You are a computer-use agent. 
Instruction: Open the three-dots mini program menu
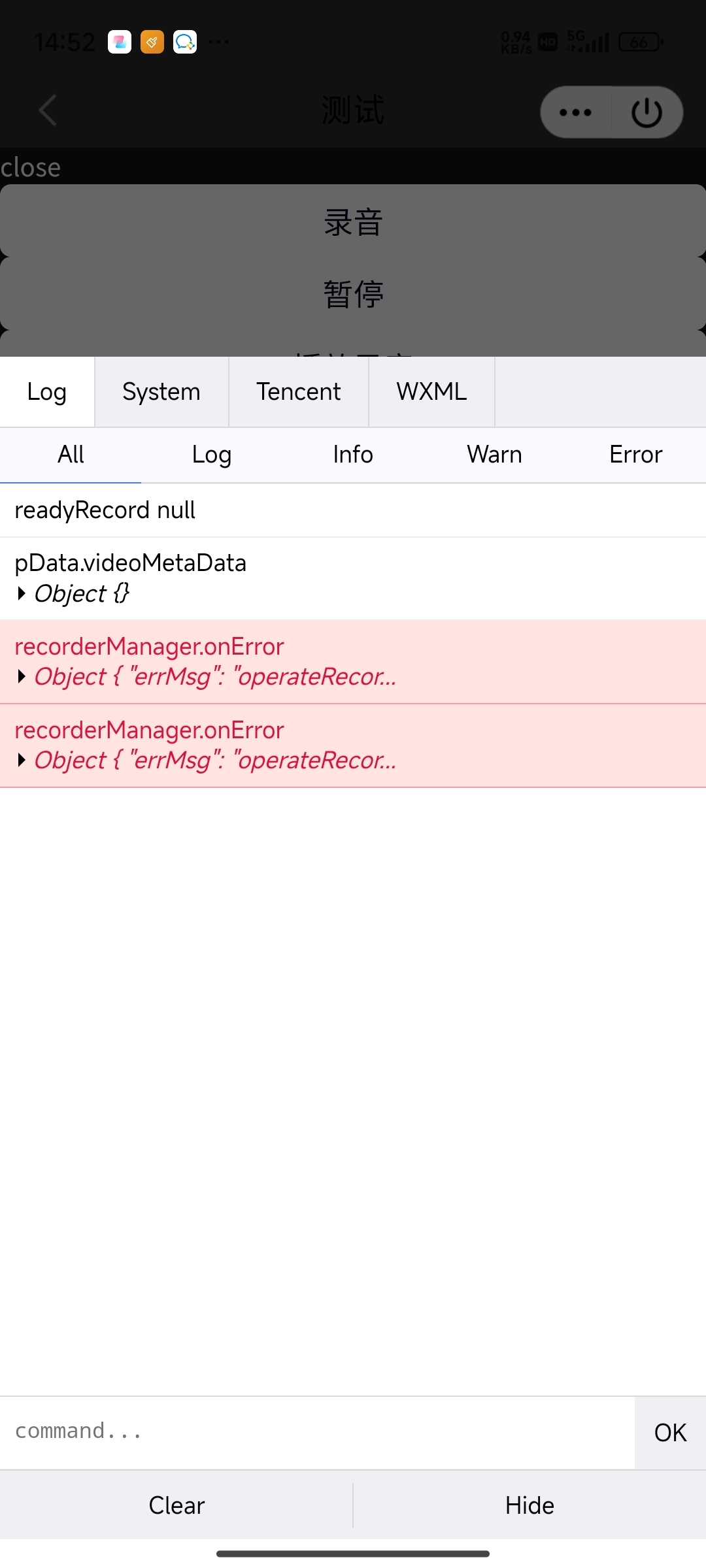576,112
